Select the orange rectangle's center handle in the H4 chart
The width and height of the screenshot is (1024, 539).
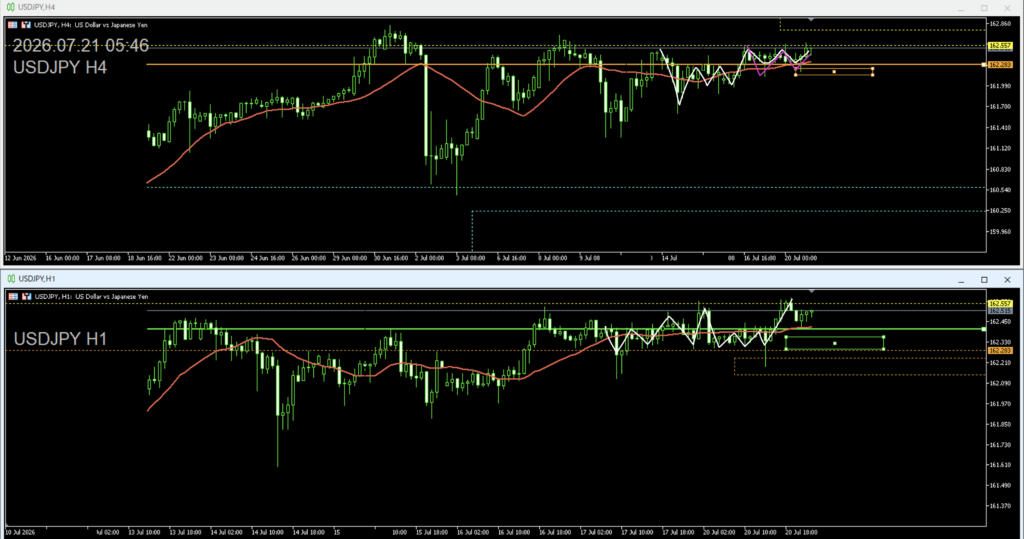click(834, 71)
